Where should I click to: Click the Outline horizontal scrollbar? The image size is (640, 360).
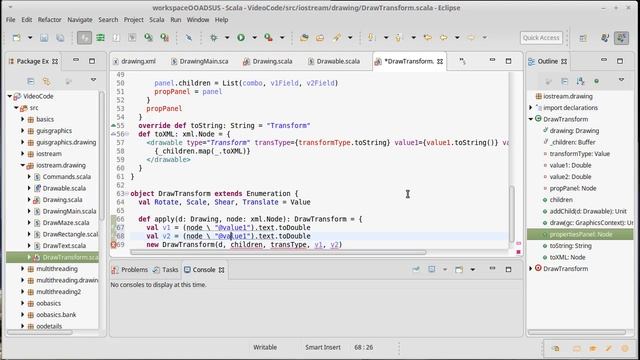pos(577,332)
